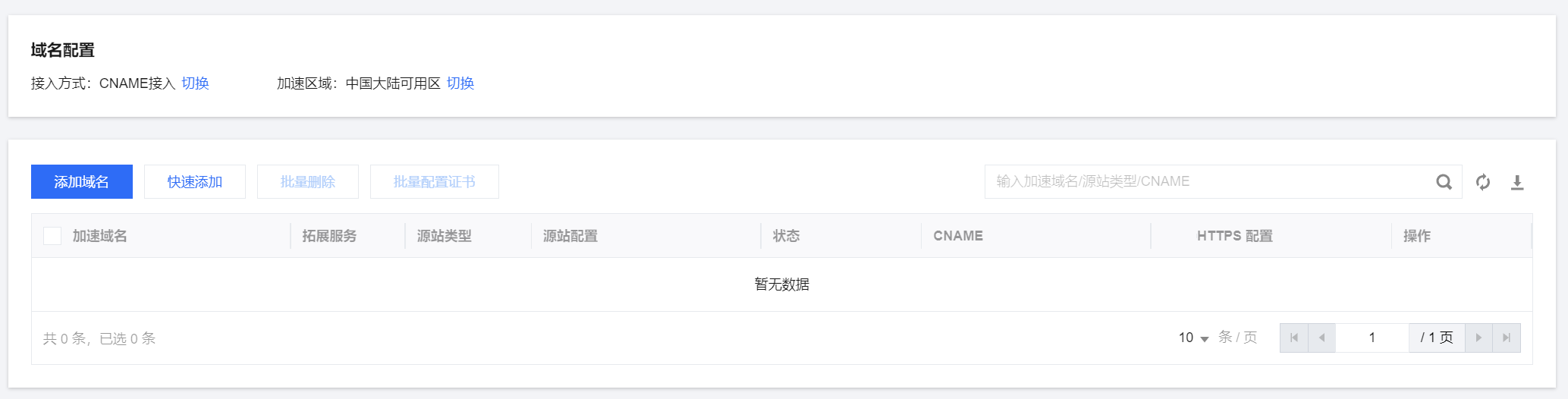Screen dimensions: 1568x399
Task: Go to previous page arrow
Action: (x=1322, y=338)
